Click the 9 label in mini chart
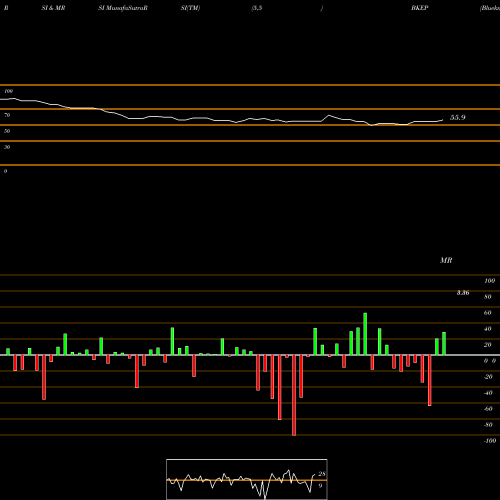The image size is (500, 500). (320, 486)
